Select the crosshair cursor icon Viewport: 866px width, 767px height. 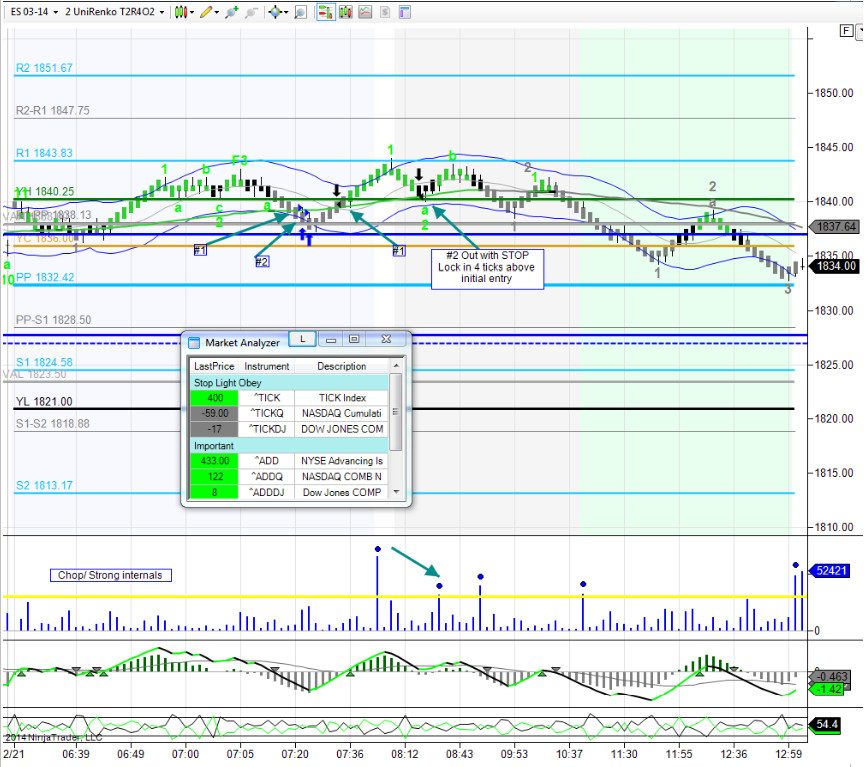[x=275, y=12]
